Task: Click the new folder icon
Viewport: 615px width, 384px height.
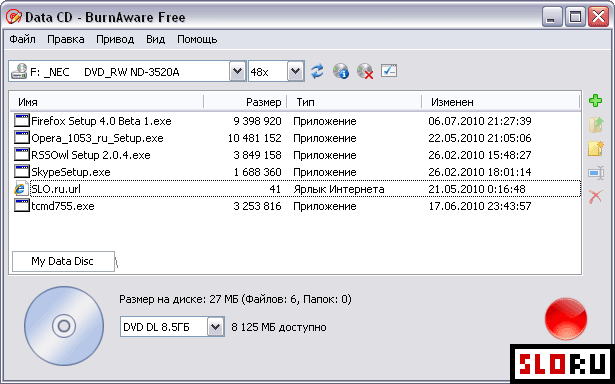Action: 596,149
